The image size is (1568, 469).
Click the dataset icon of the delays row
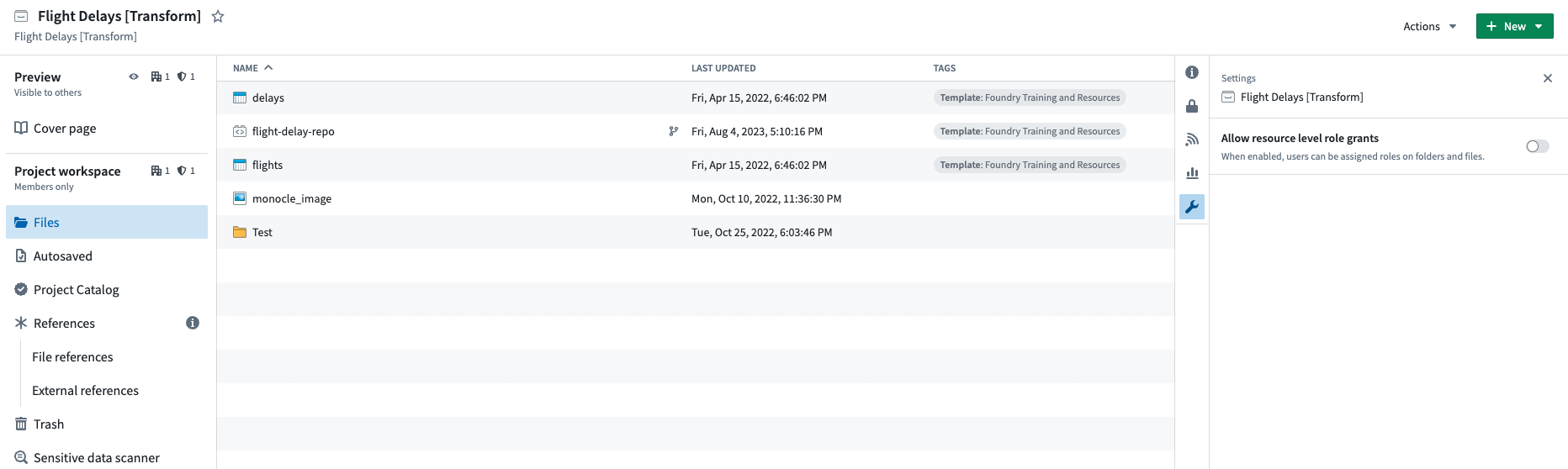[x=240, y=97]
